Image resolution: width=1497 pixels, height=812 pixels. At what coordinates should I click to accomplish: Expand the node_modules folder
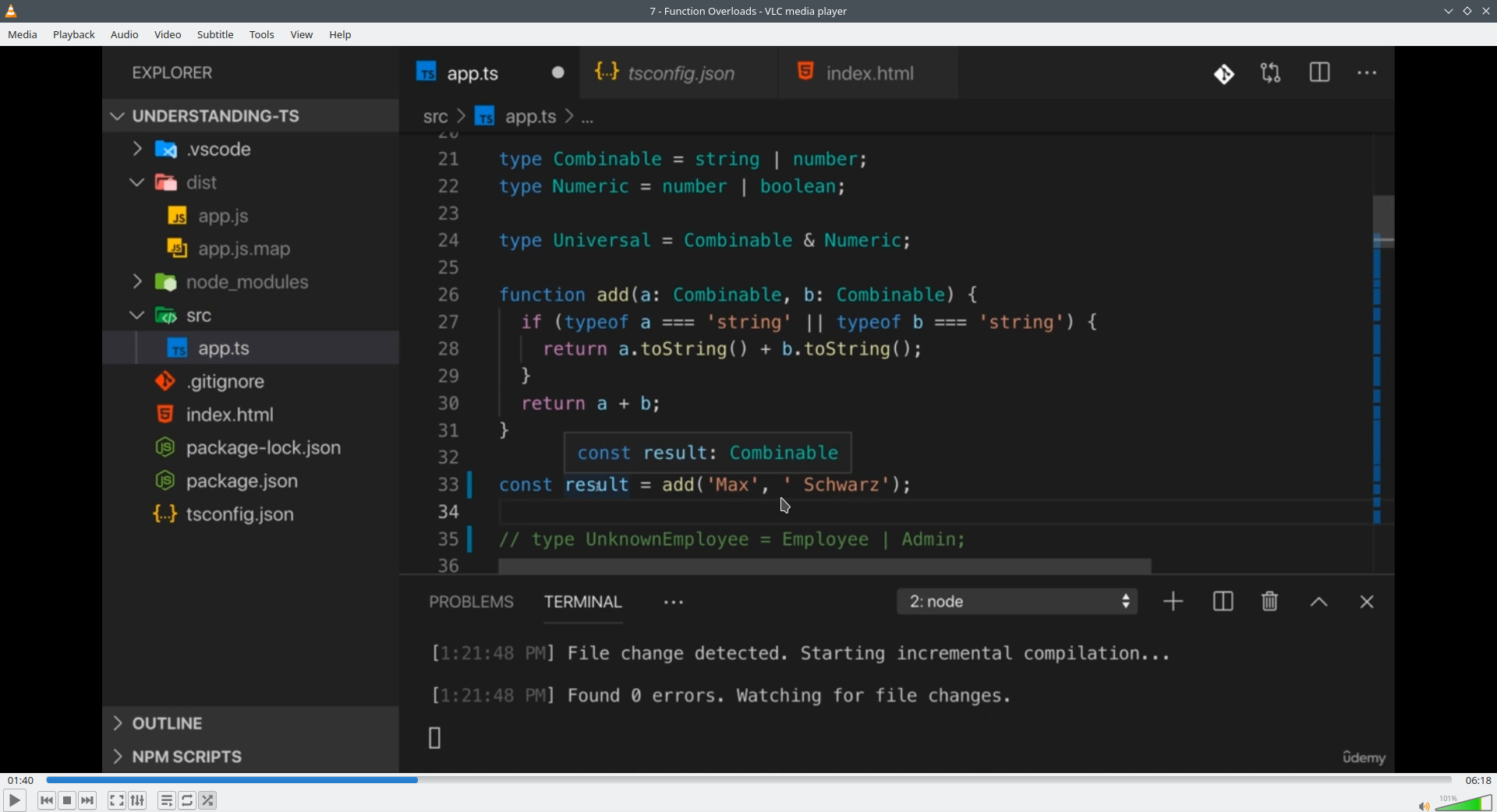[137, 281]
